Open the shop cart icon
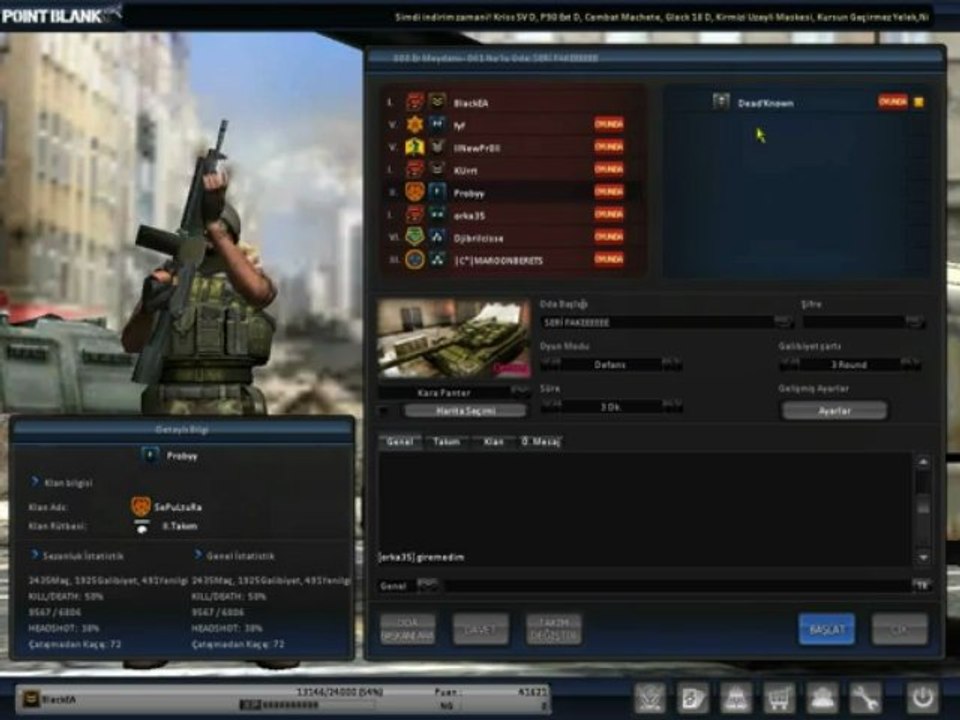Screen dimensions: 960x720 click(x=778, y=697)
